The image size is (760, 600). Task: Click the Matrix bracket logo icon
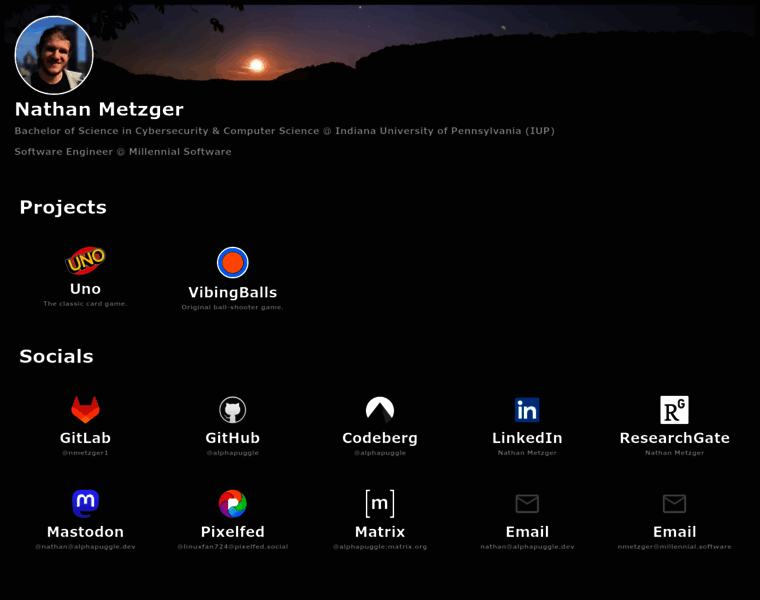[380, 503]
